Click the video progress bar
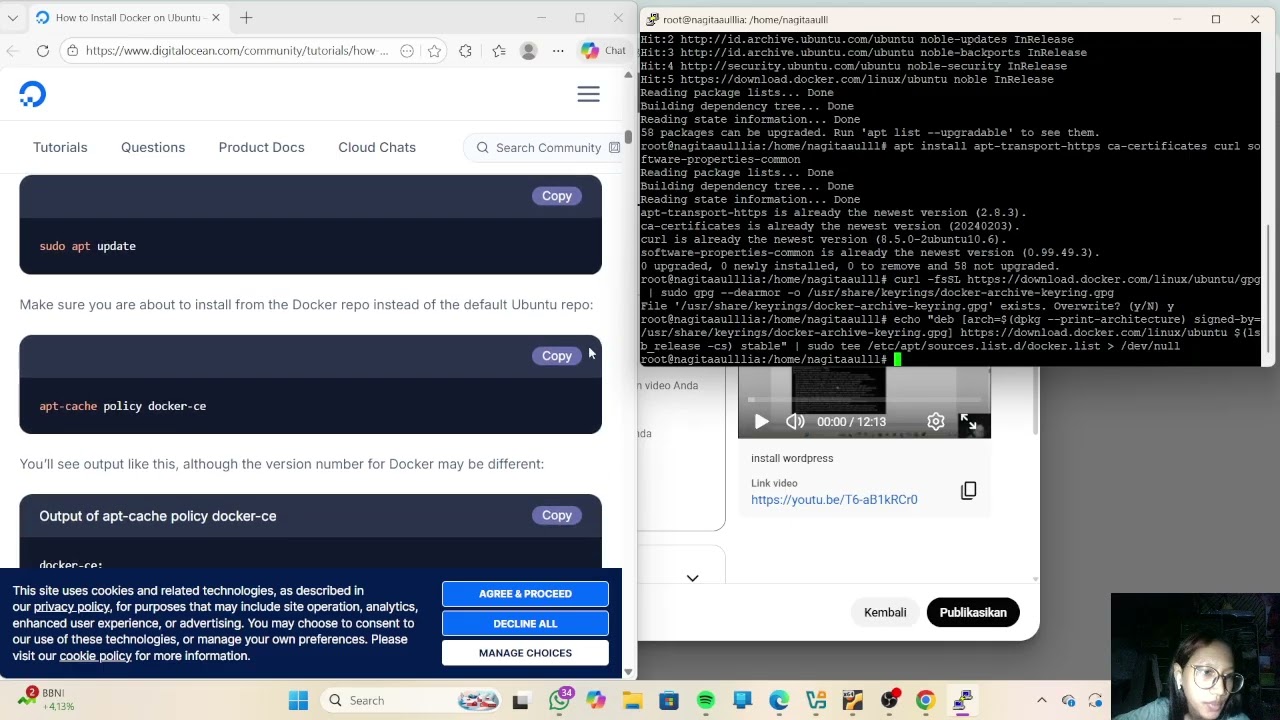Screen dimensions: 1280x720 (x=864, y=400)
